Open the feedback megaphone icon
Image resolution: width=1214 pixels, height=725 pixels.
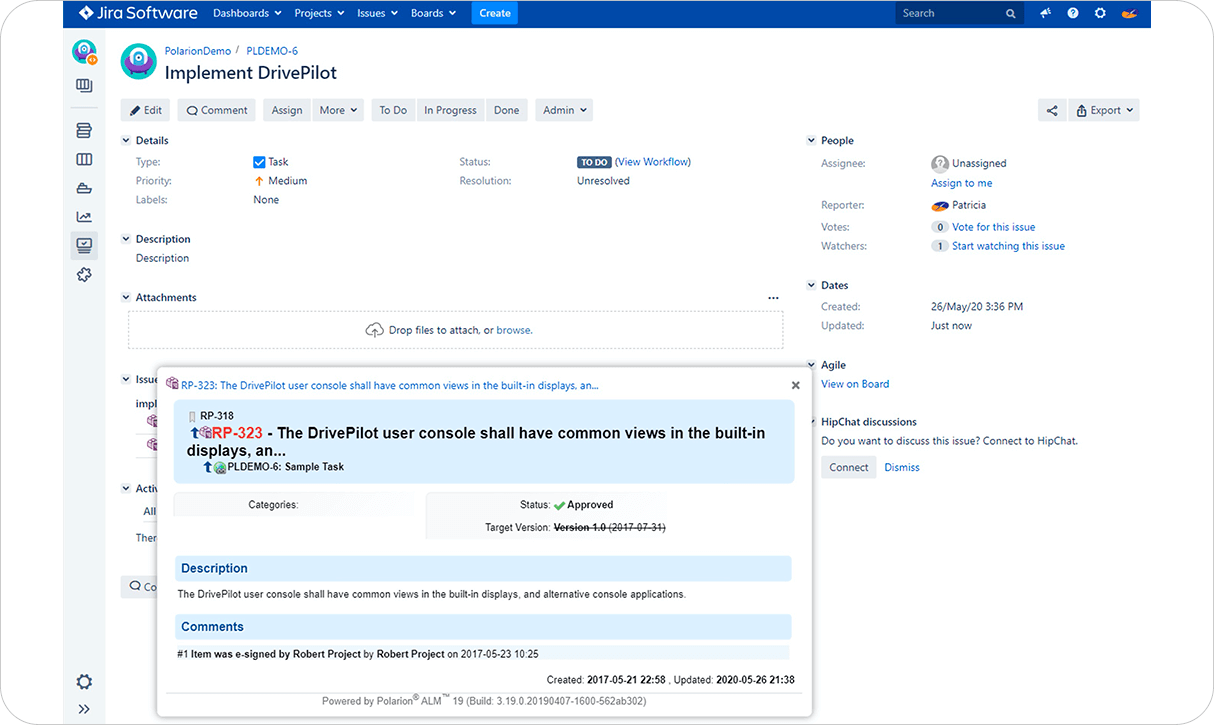click(1045, 14)
